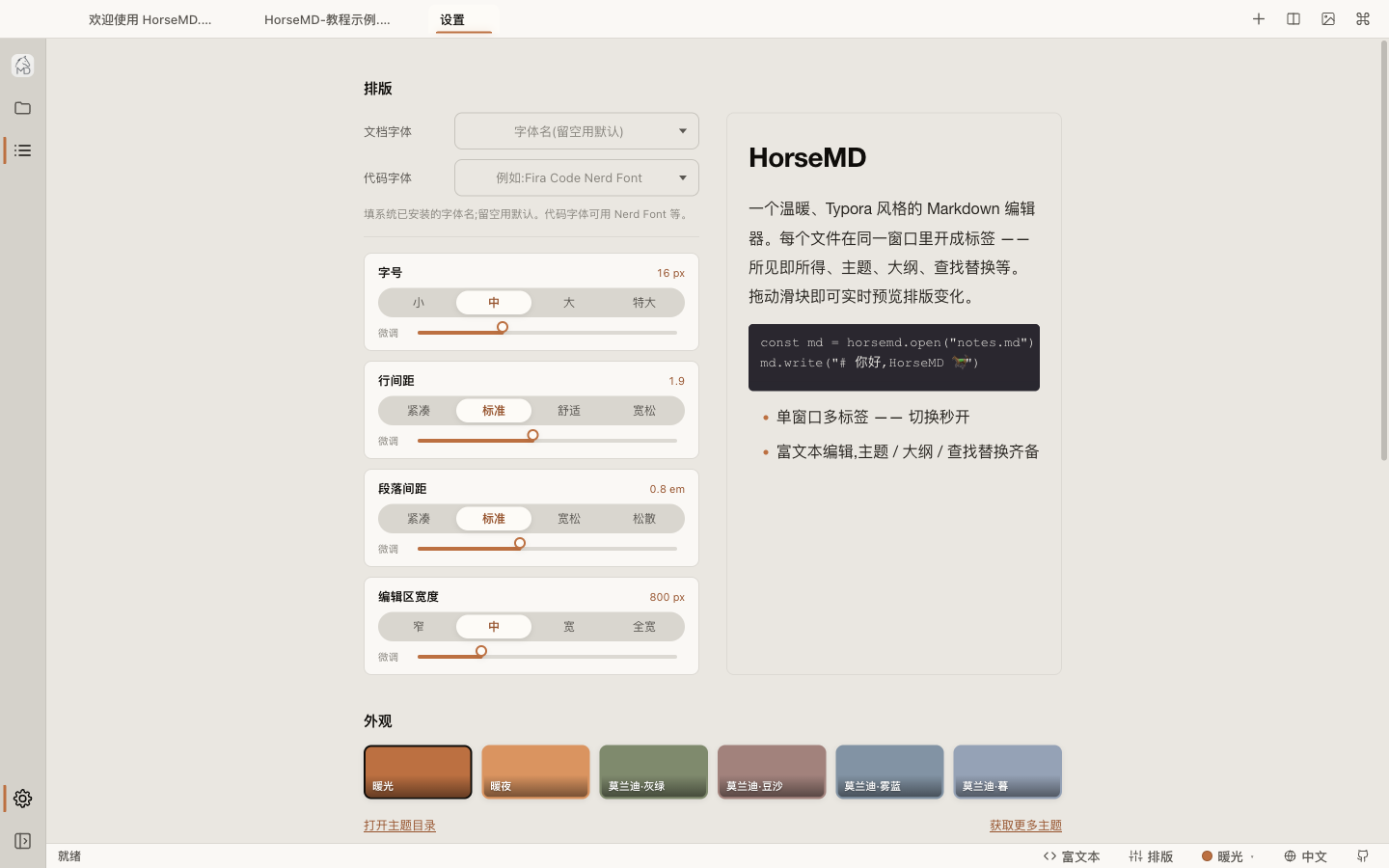
Task: Select the 莫兰迪·暮 theme swatch
Action: tap(1007, 772)
